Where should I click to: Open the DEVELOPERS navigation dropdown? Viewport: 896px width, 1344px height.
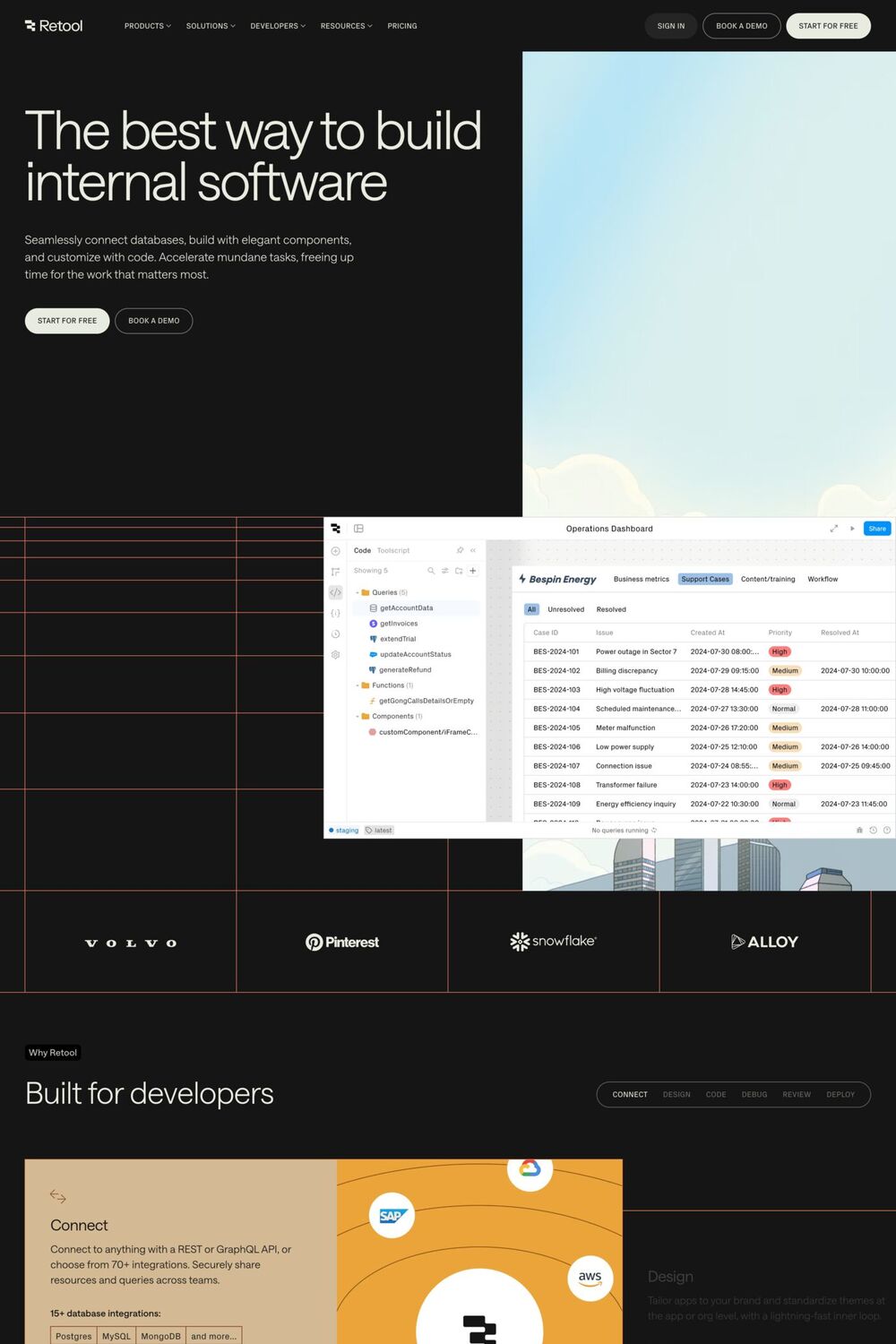click(x=277, y=26)
